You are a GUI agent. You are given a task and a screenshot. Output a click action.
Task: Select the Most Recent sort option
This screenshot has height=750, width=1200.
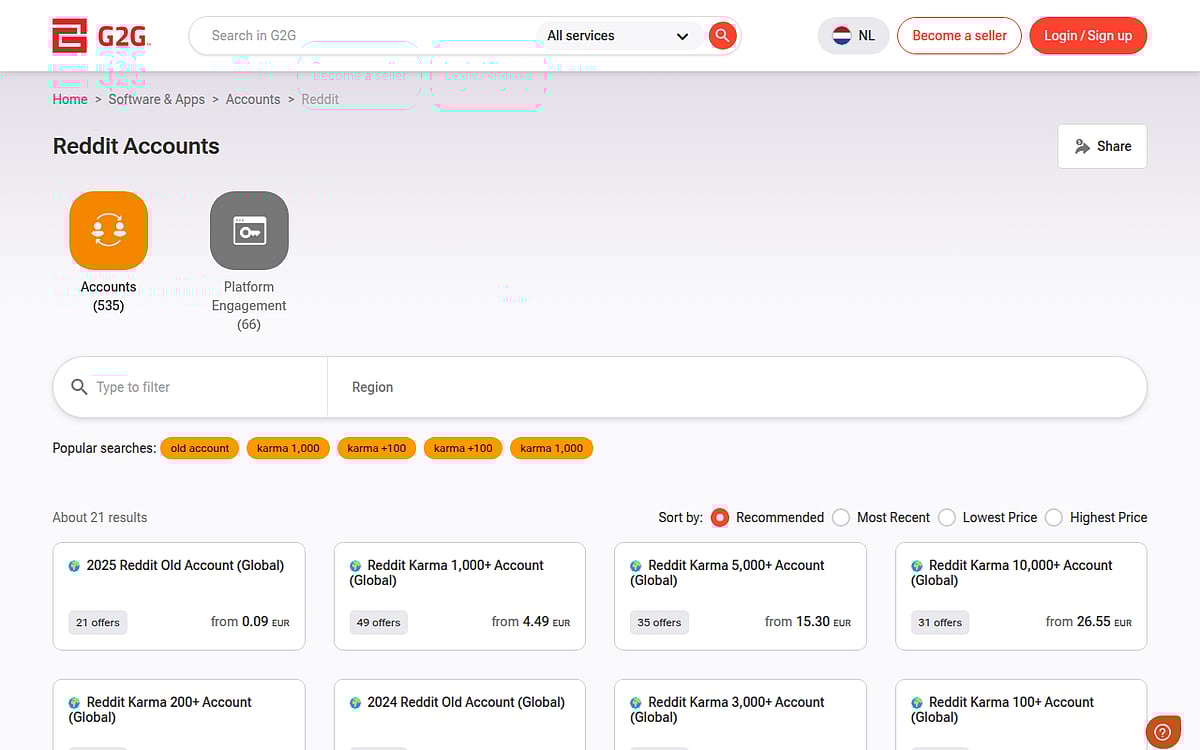(x=841, y=517)
